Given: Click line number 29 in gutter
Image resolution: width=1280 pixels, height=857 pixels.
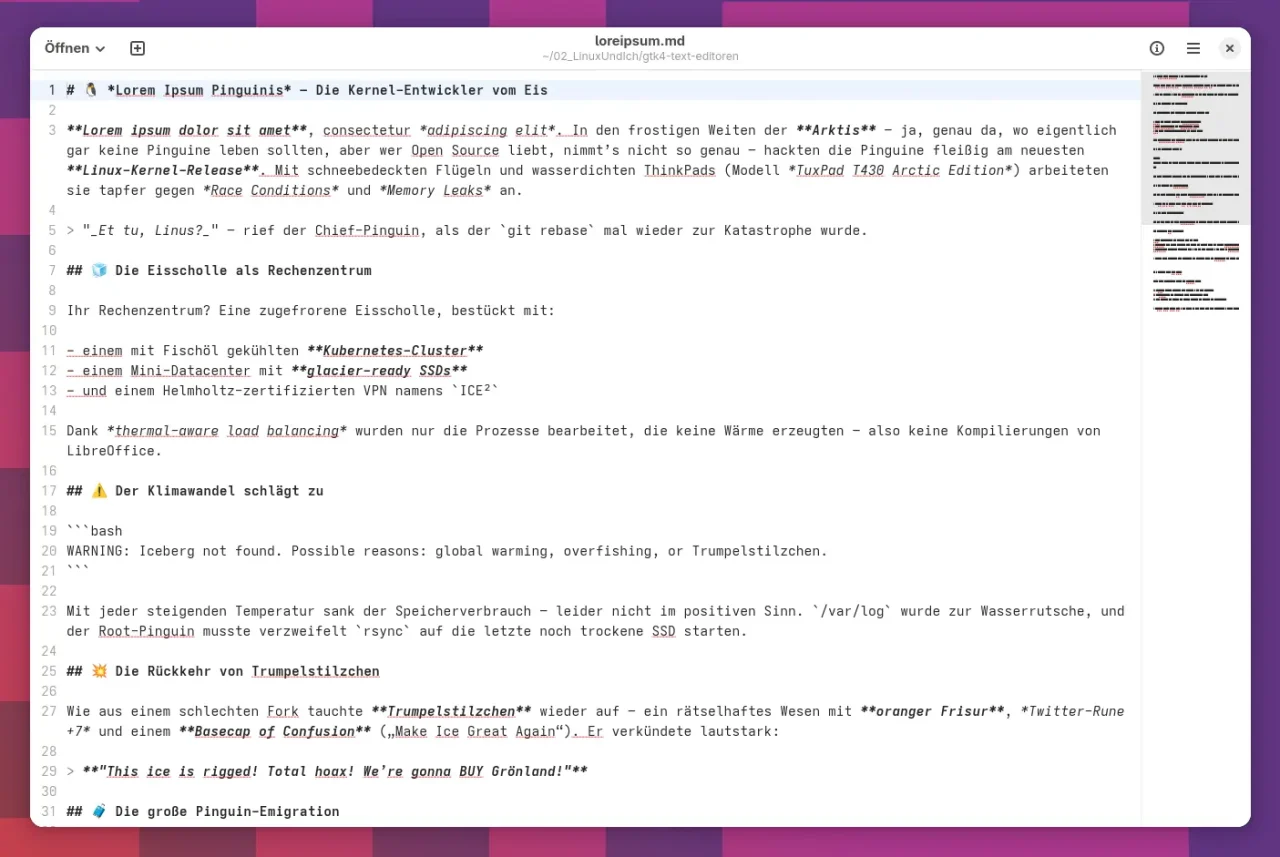Looking at the screenshot, I should tap(49, 771).
